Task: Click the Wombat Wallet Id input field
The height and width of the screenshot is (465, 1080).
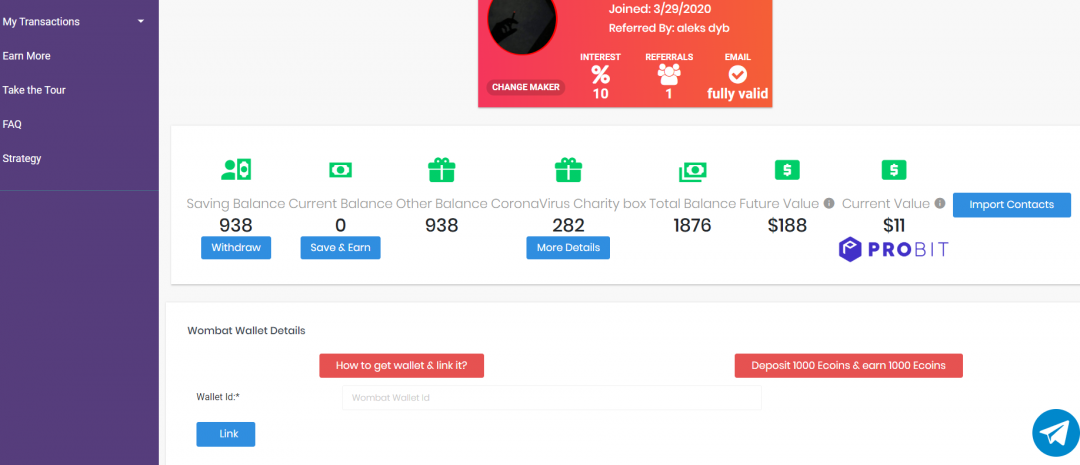Action: pos(551,398)
